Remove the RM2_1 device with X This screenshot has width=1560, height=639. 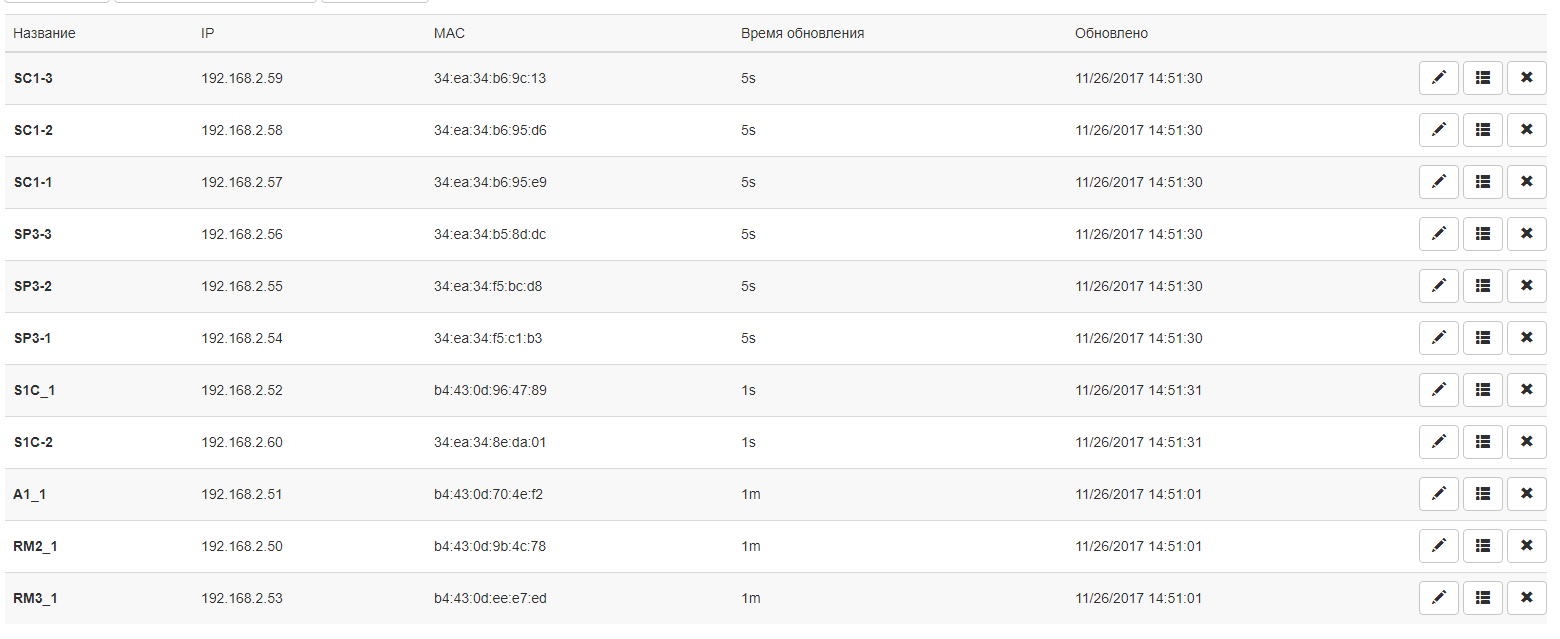click(1526, 546)
